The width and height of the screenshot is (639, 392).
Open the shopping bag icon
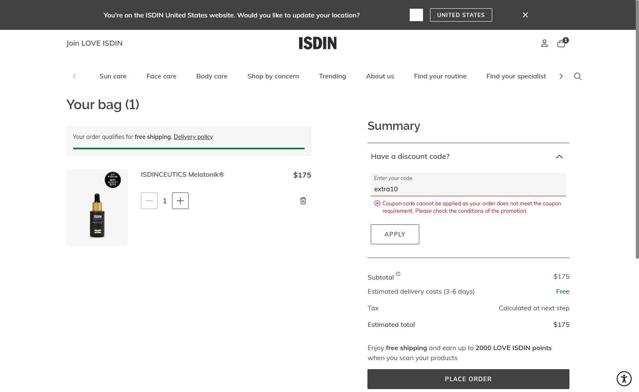coord(562,43)
